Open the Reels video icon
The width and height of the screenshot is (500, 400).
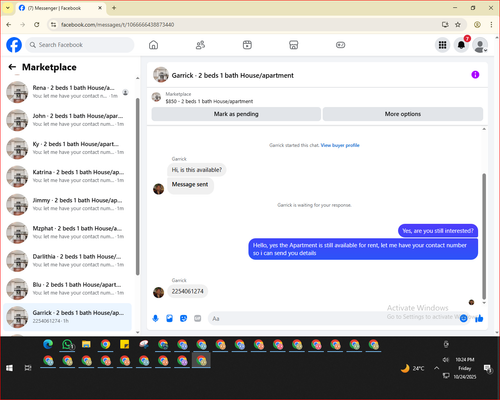coord(247,45)
